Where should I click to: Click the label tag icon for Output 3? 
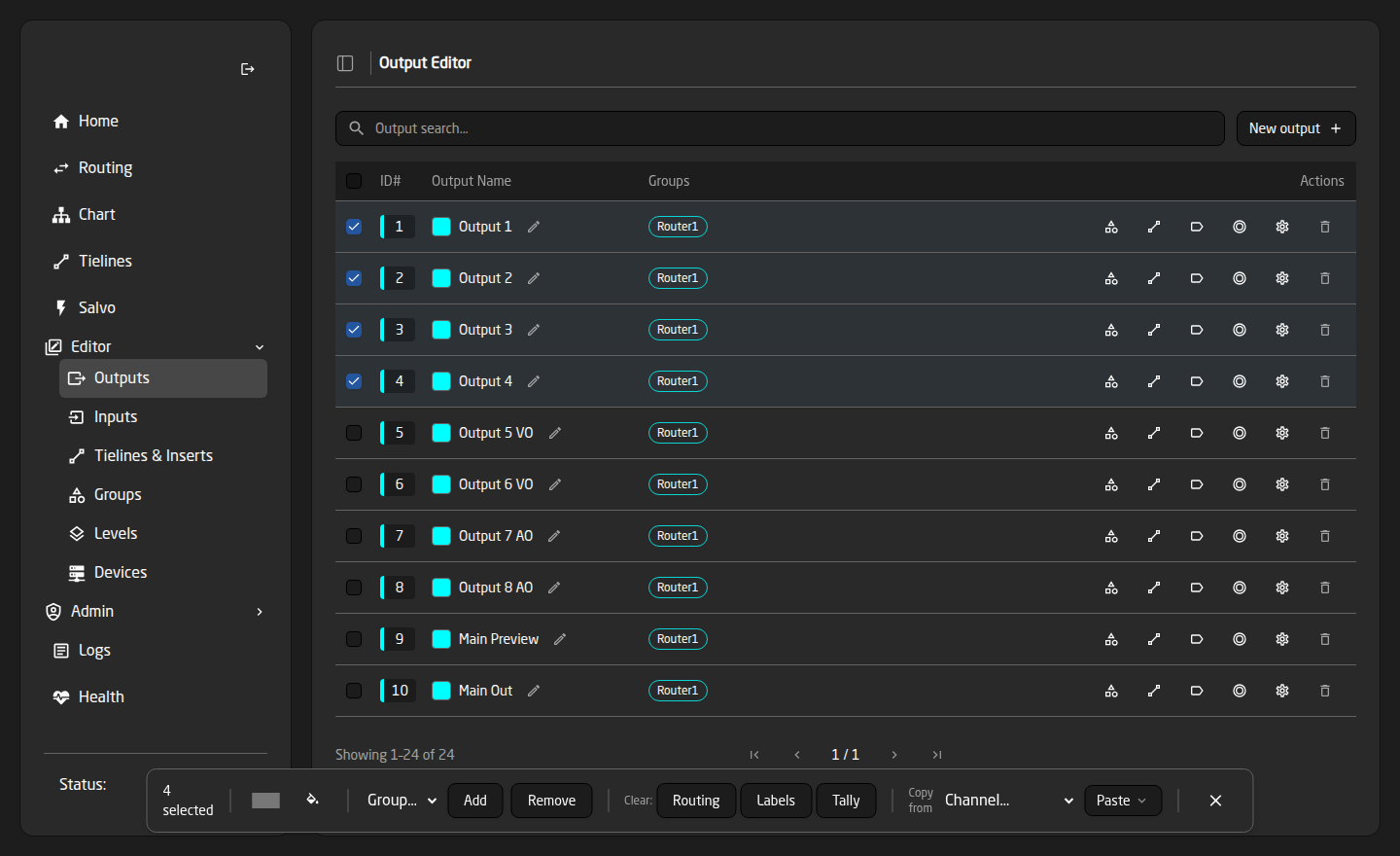1197,330
